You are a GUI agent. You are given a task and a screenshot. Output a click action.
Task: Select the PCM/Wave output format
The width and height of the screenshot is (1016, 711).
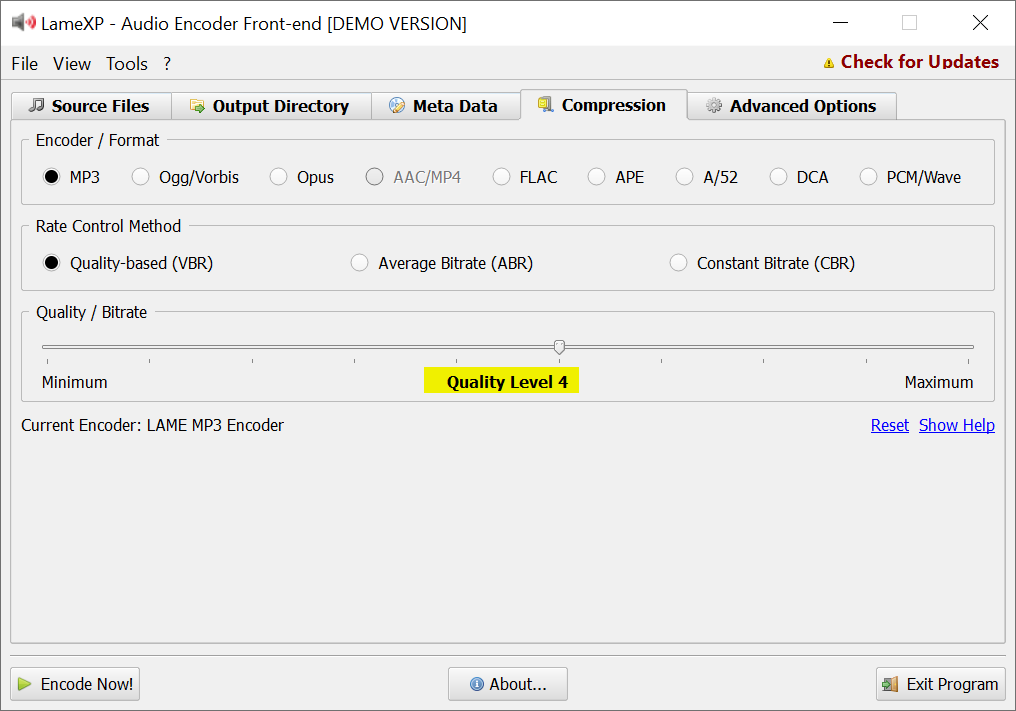click(869, 177)
